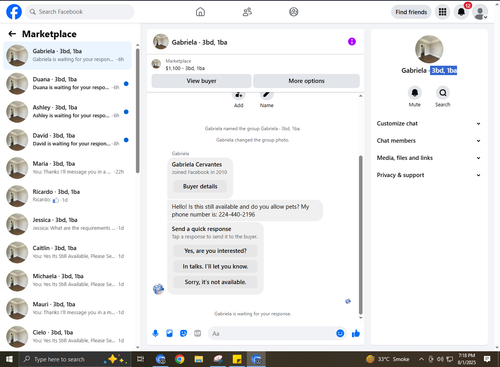This screenshot has height=367, width=500.
Task: Open the Menu grid icon
Action: (x=442, y=12)
